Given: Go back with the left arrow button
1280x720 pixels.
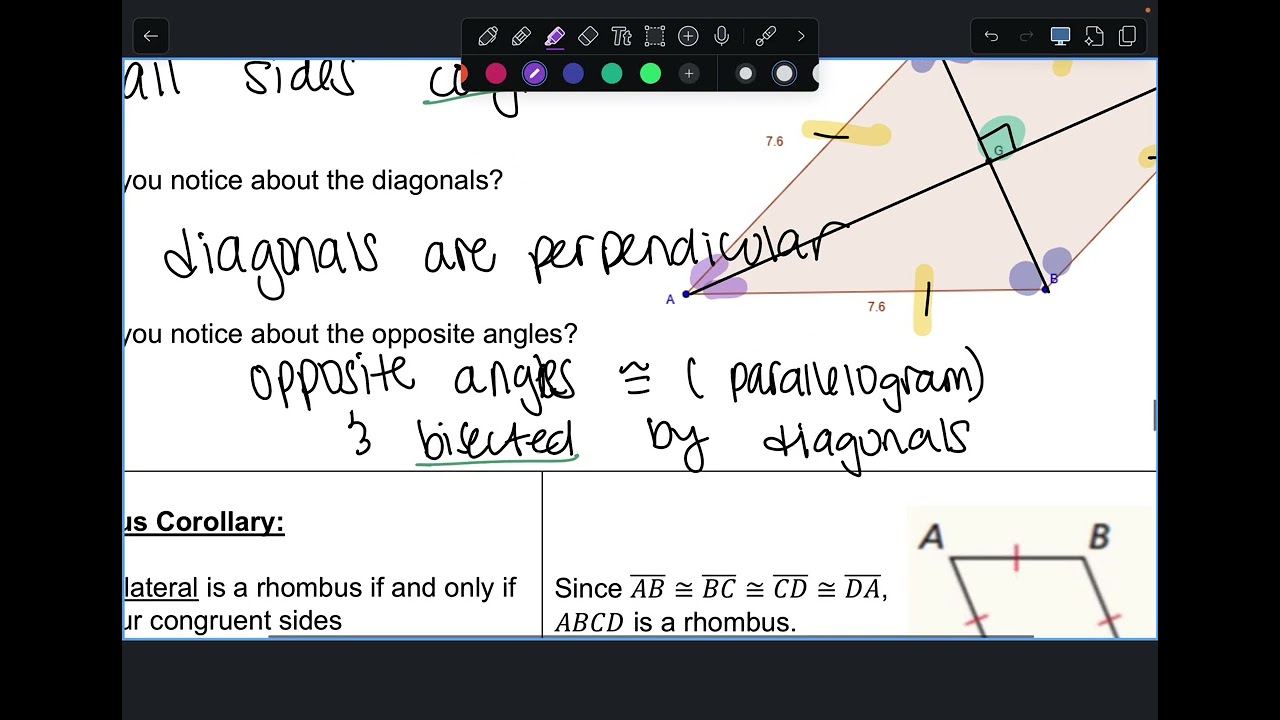Looking at the screenshot, I should pos(150,36).
